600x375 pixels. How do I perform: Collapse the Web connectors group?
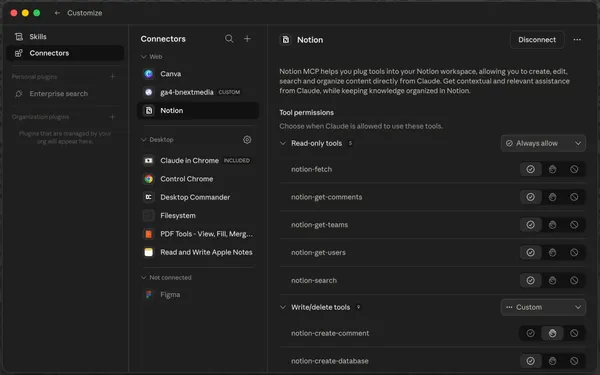[144, 57]
